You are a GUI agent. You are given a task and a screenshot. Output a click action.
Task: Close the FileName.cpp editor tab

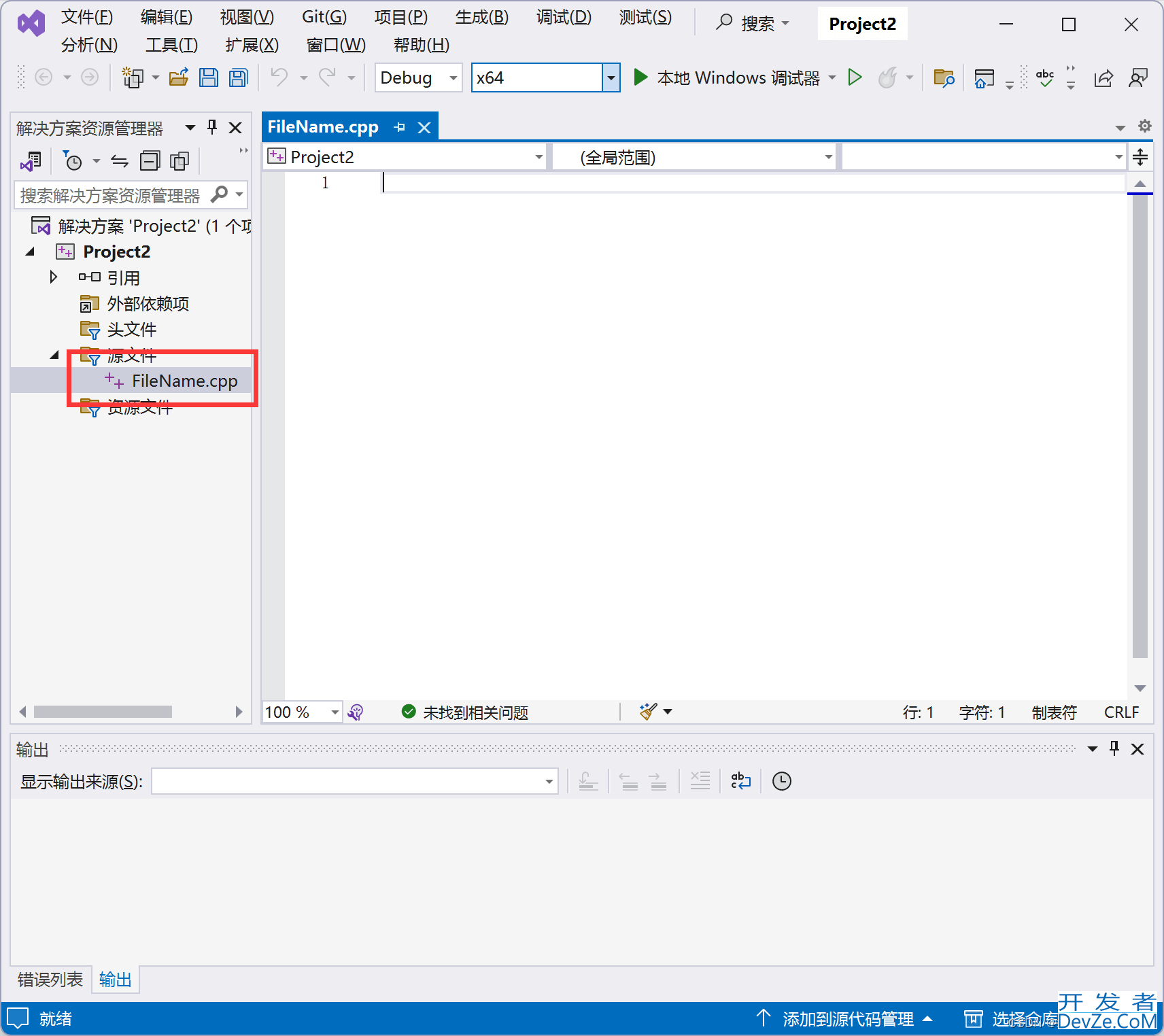[424, 127]
